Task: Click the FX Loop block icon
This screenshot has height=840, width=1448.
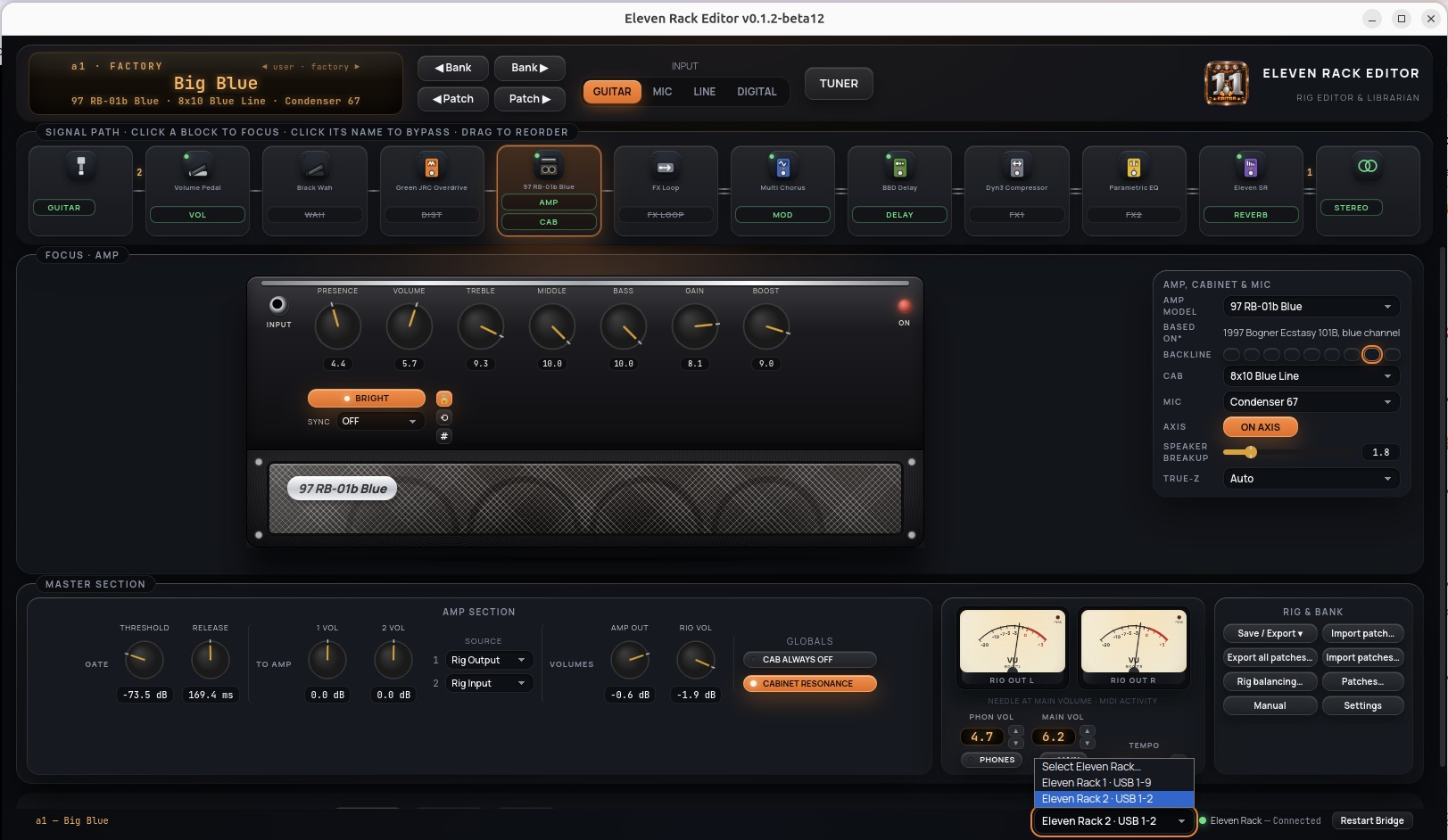Action: point(666,167)
